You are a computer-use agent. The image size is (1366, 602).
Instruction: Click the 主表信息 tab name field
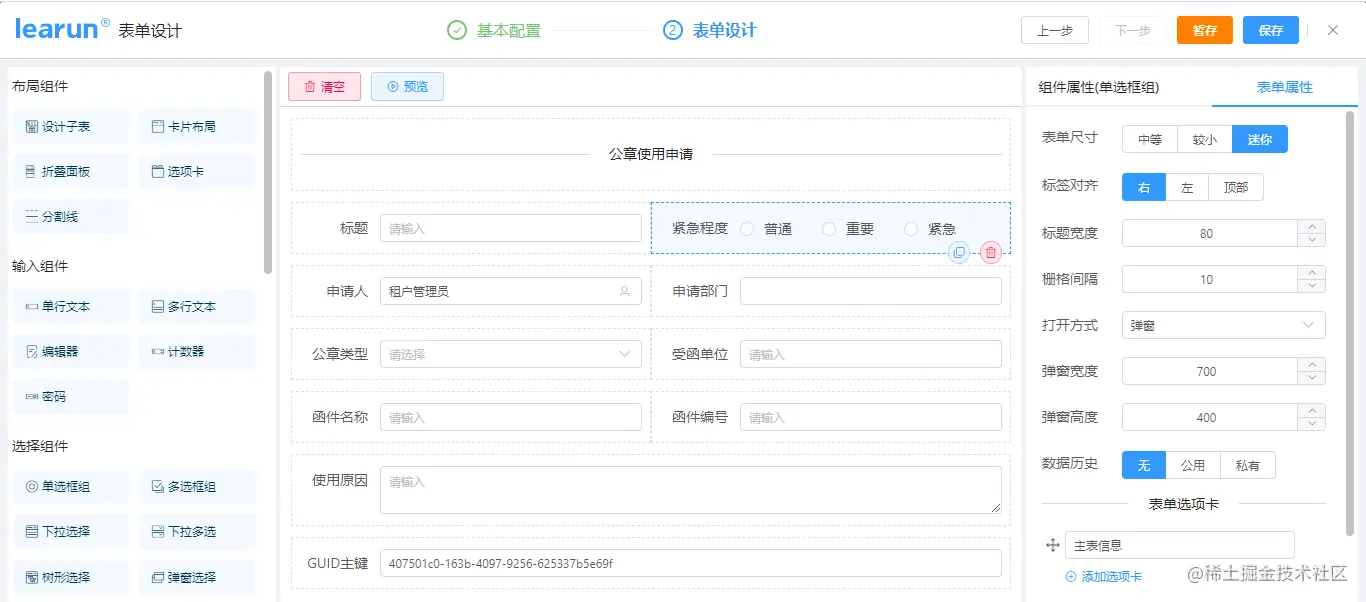tap(1180, 545)
